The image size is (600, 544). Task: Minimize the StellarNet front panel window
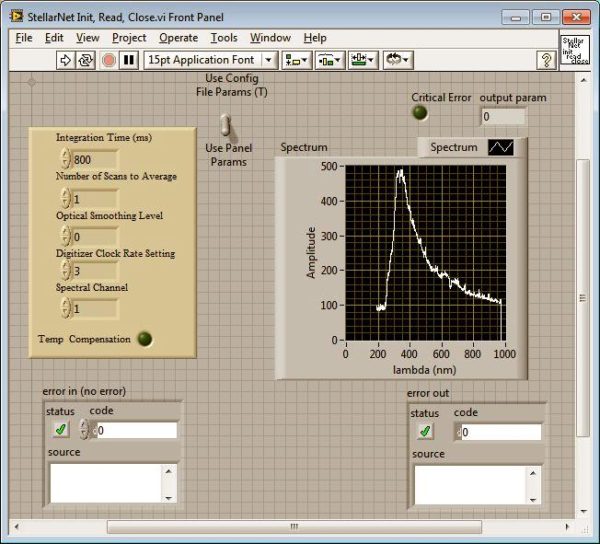[x=516, y=17]
